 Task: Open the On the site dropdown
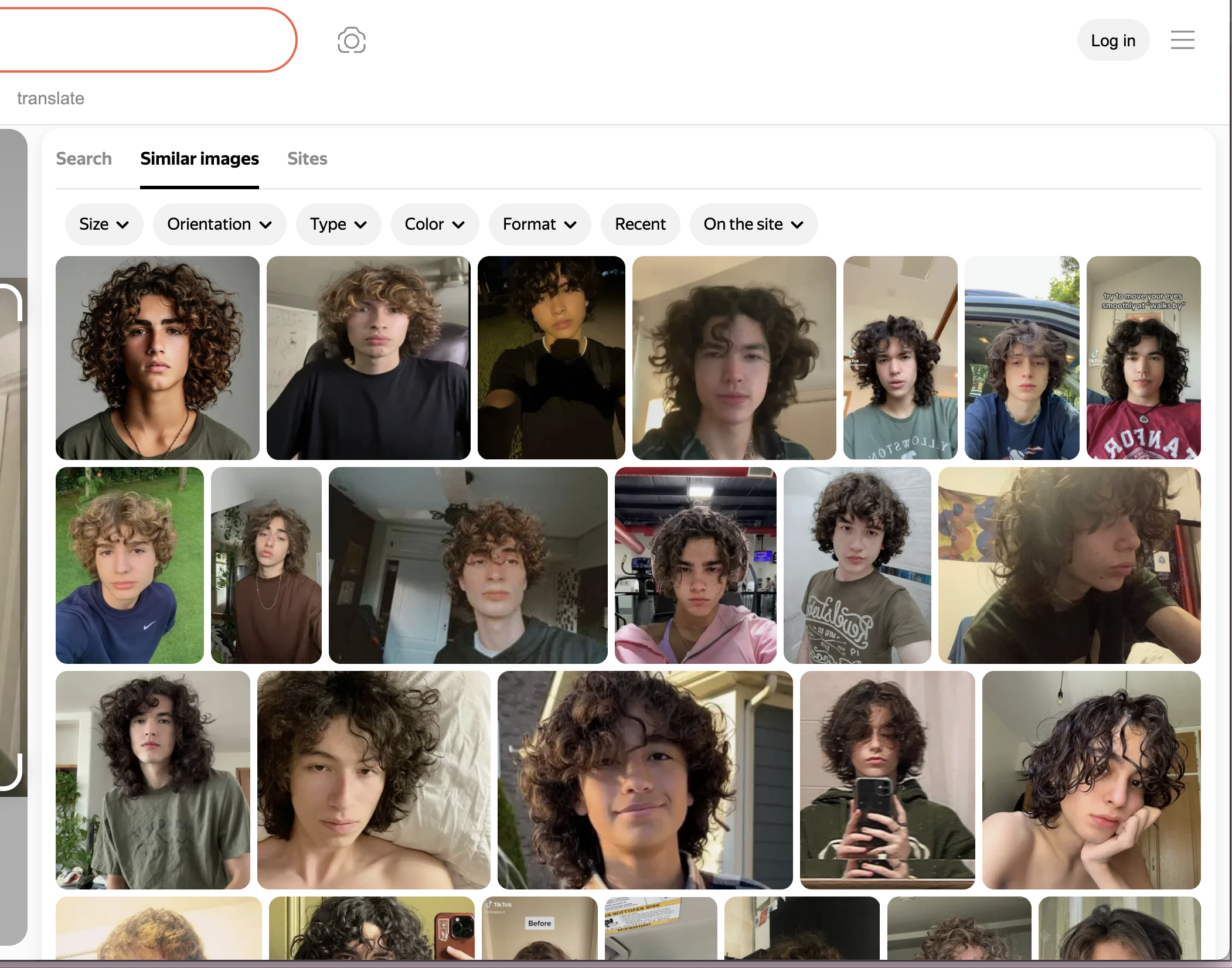tap(753, 224)
